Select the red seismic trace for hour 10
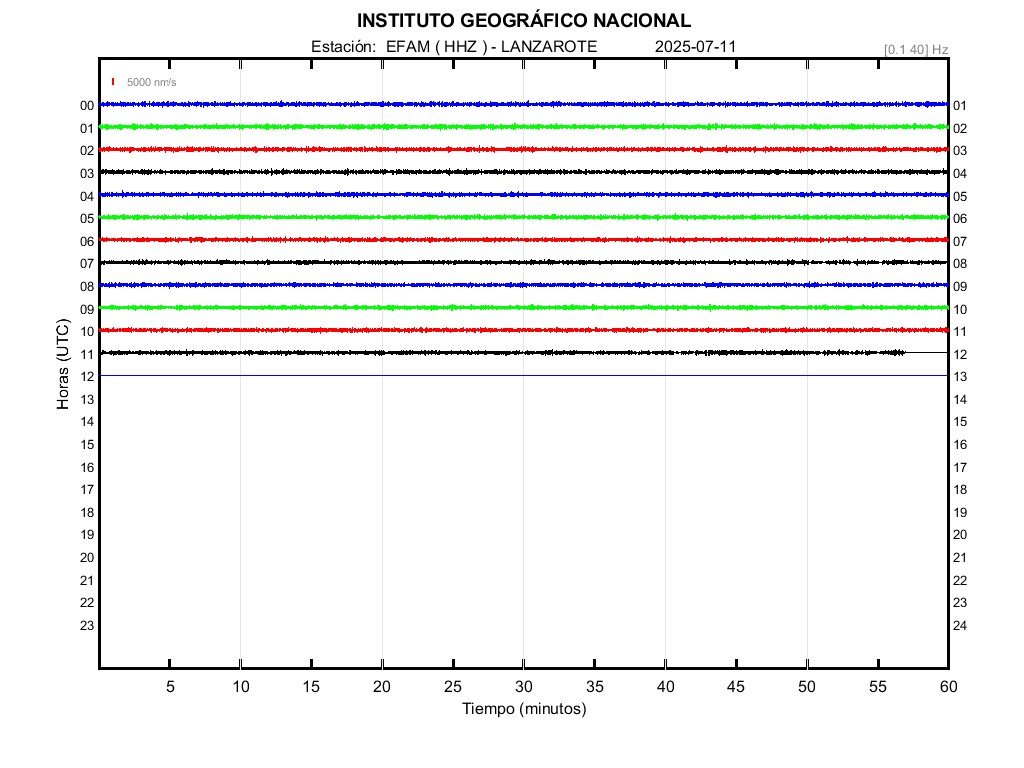Viewport: 1024px width, 768px height. point(524,330)
